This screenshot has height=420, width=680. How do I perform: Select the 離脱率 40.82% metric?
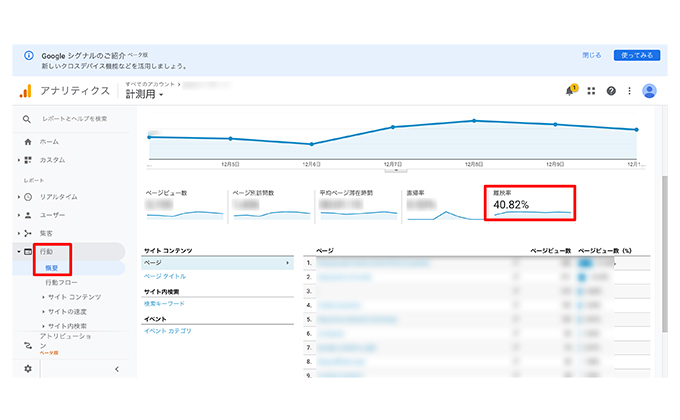coord(530,203)
